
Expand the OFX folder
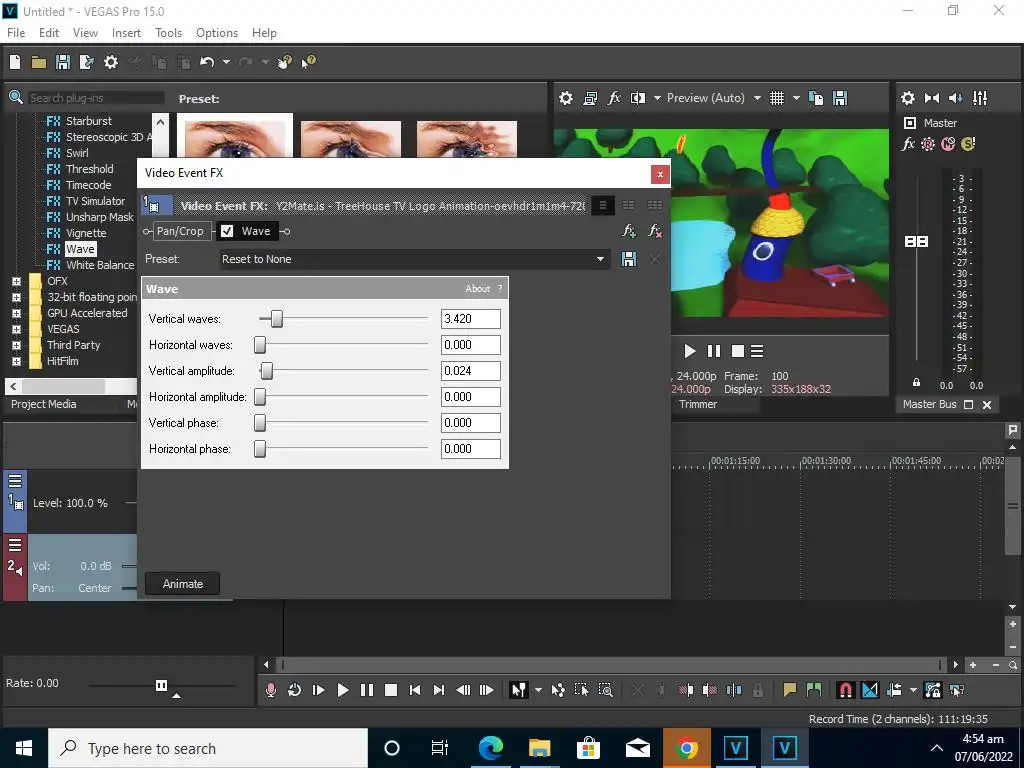pos(16,281)
